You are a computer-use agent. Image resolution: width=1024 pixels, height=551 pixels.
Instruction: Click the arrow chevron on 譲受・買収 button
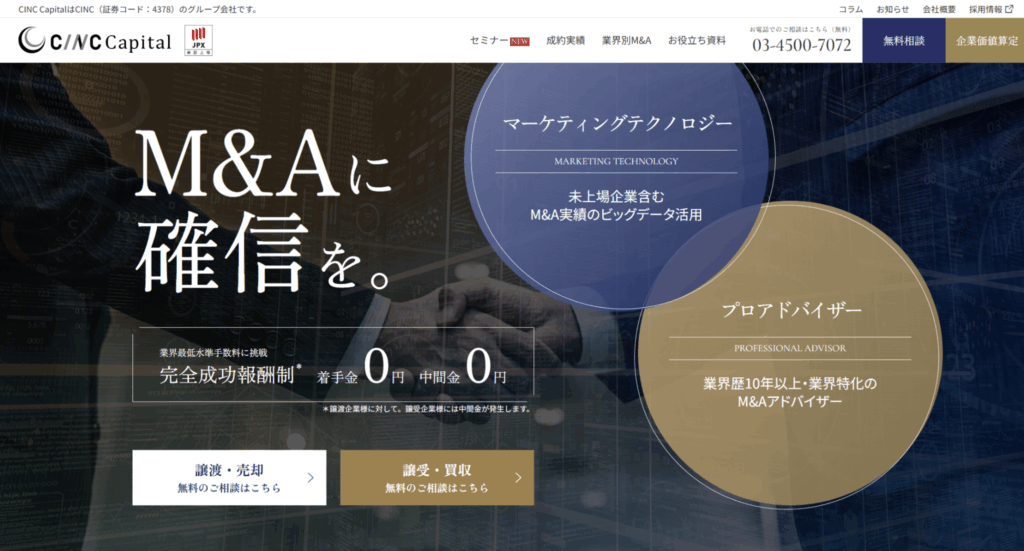(518, 478)
